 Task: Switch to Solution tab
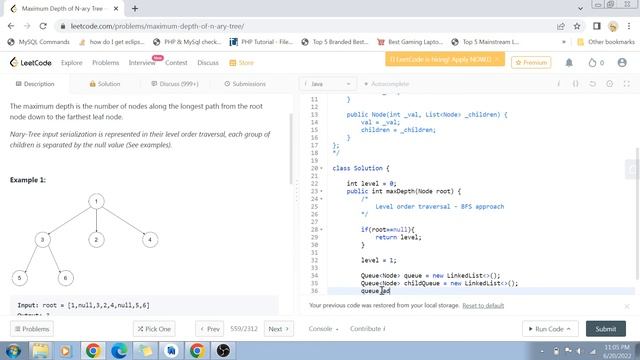click(105, 84)
